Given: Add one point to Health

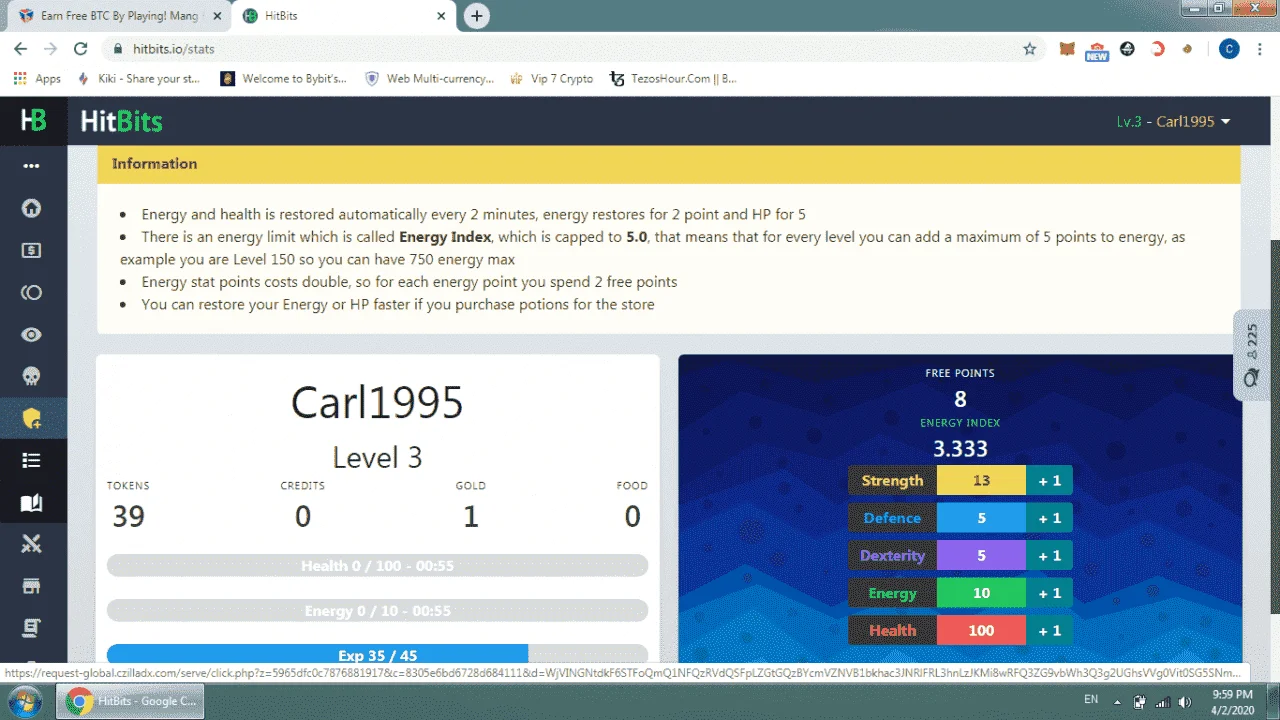Looking at the screenshot, I should [1049, 630].
